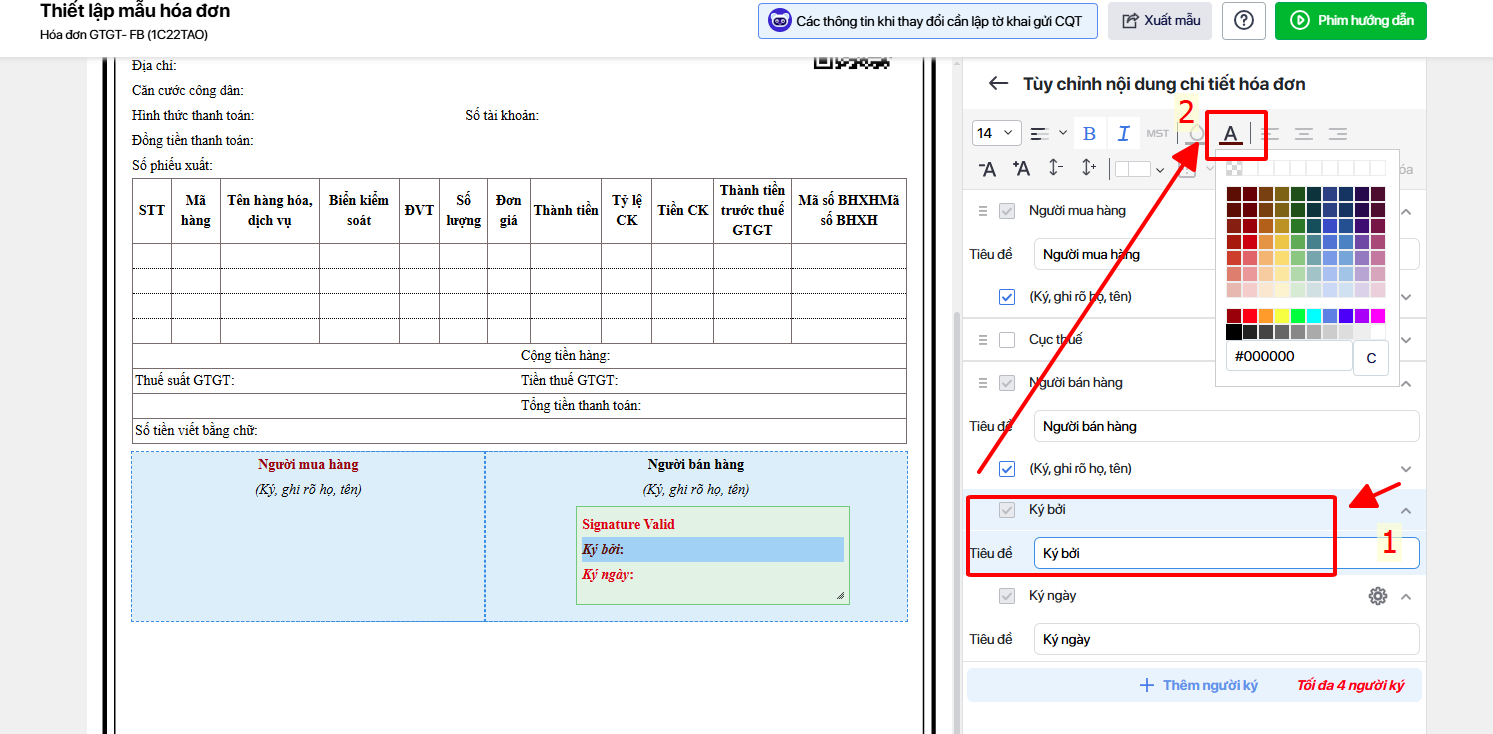Viewport: 1493px width, 734px height.
Task: Click the Xuất mẫu export button
Action: coord(1160,21)
